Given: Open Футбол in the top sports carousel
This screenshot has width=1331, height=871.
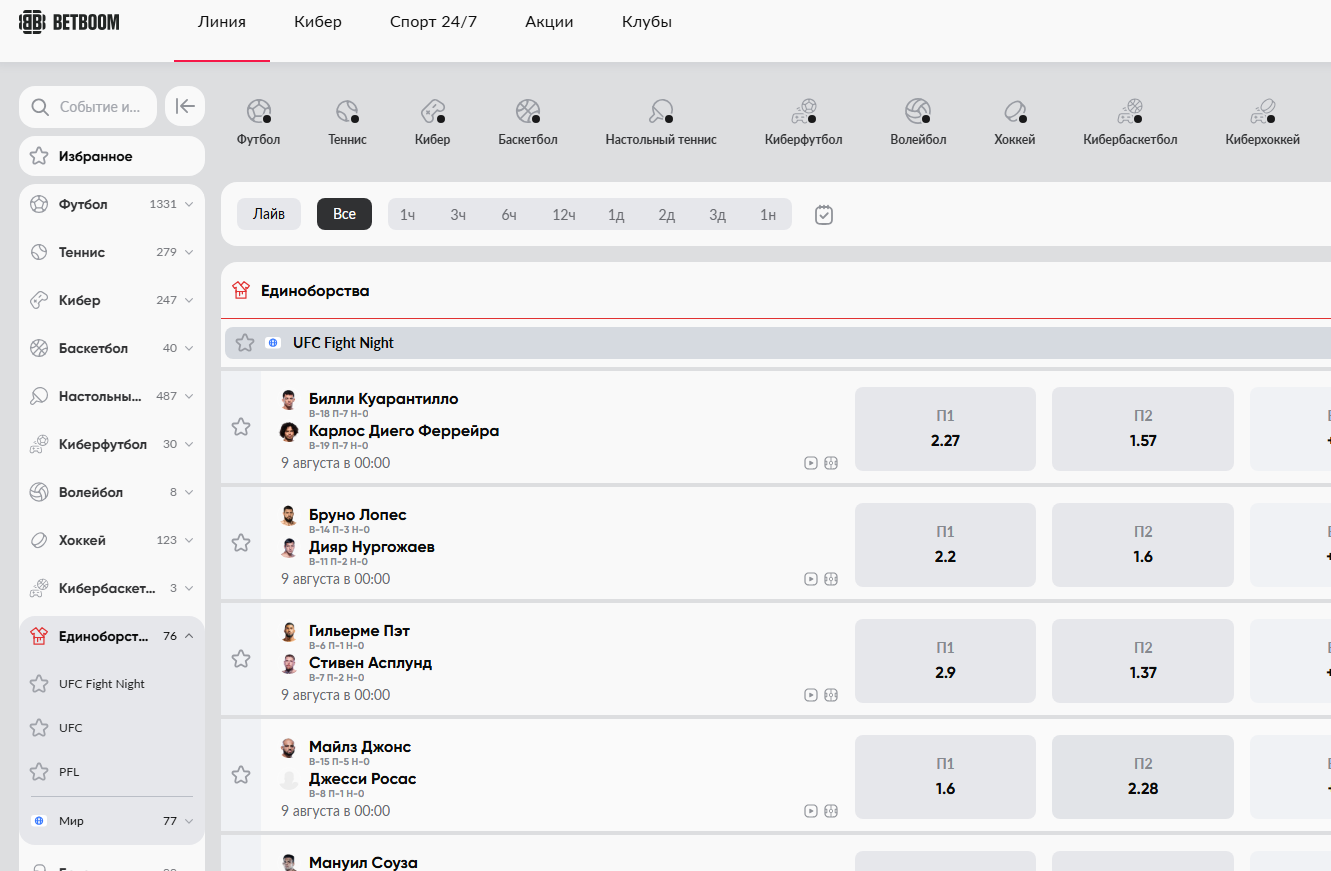Looking at the screenshot, I should tap(258, 122).
